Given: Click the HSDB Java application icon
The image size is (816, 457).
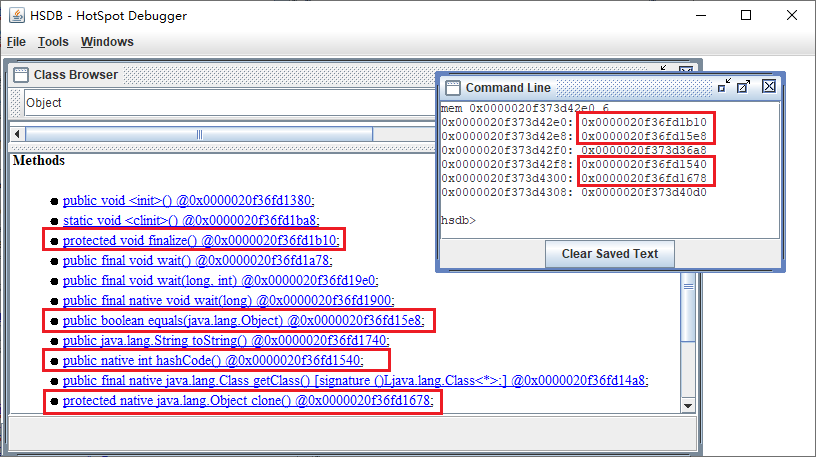Looking at the screenshot, I should tap(17, 16).
